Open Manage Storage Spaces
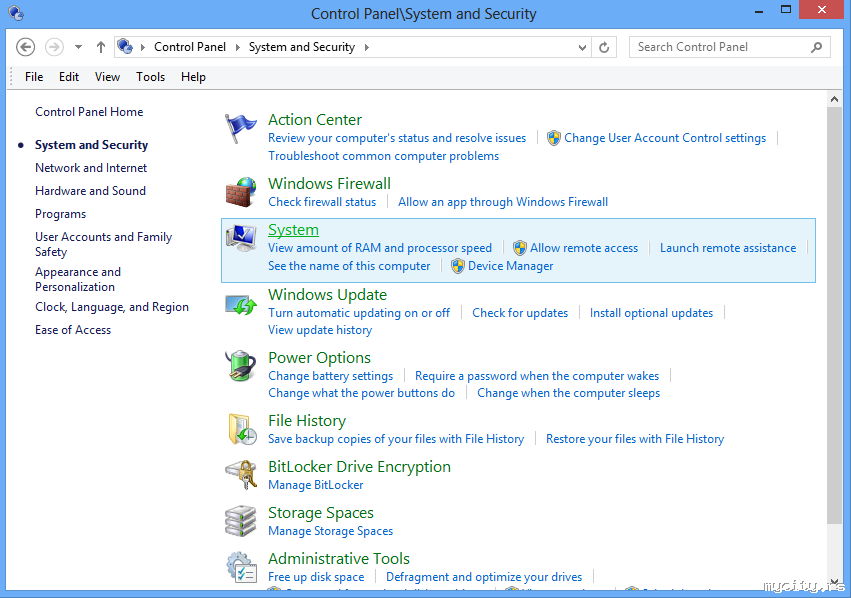Image resolution: width=851 pixels, height=598 pixels. tap(331, 531)
